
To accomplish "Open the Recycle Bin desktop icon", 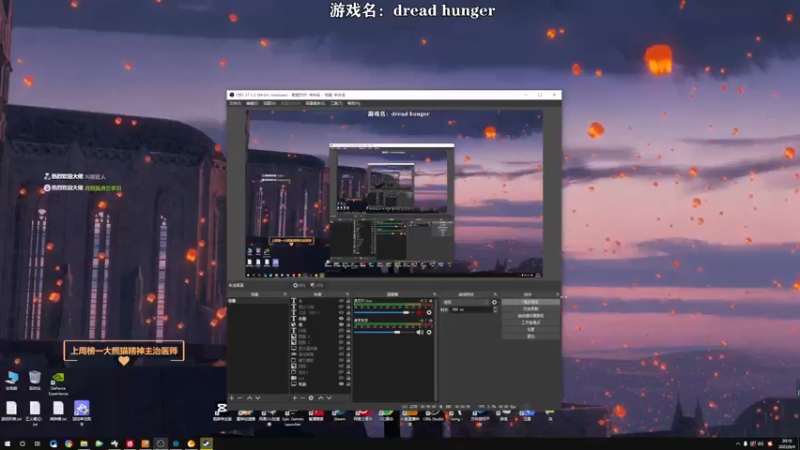I will (x=35, y=381).
